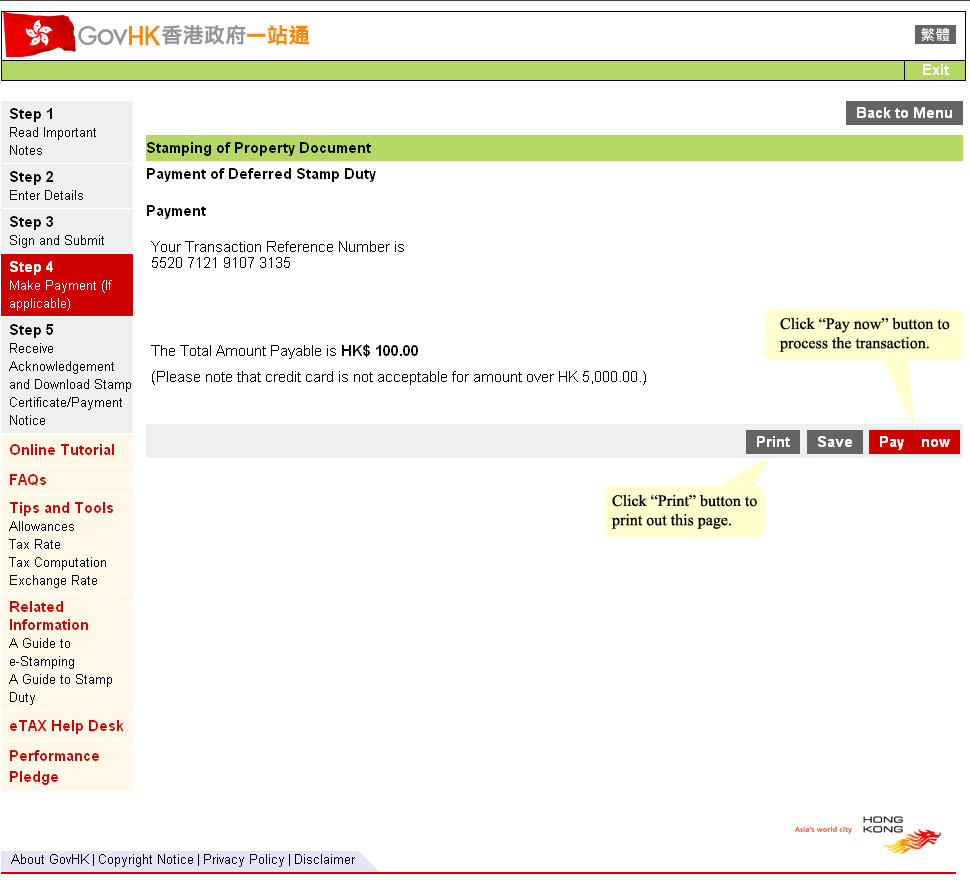Open Step 1 Read Important Notes

pos(52,131)
